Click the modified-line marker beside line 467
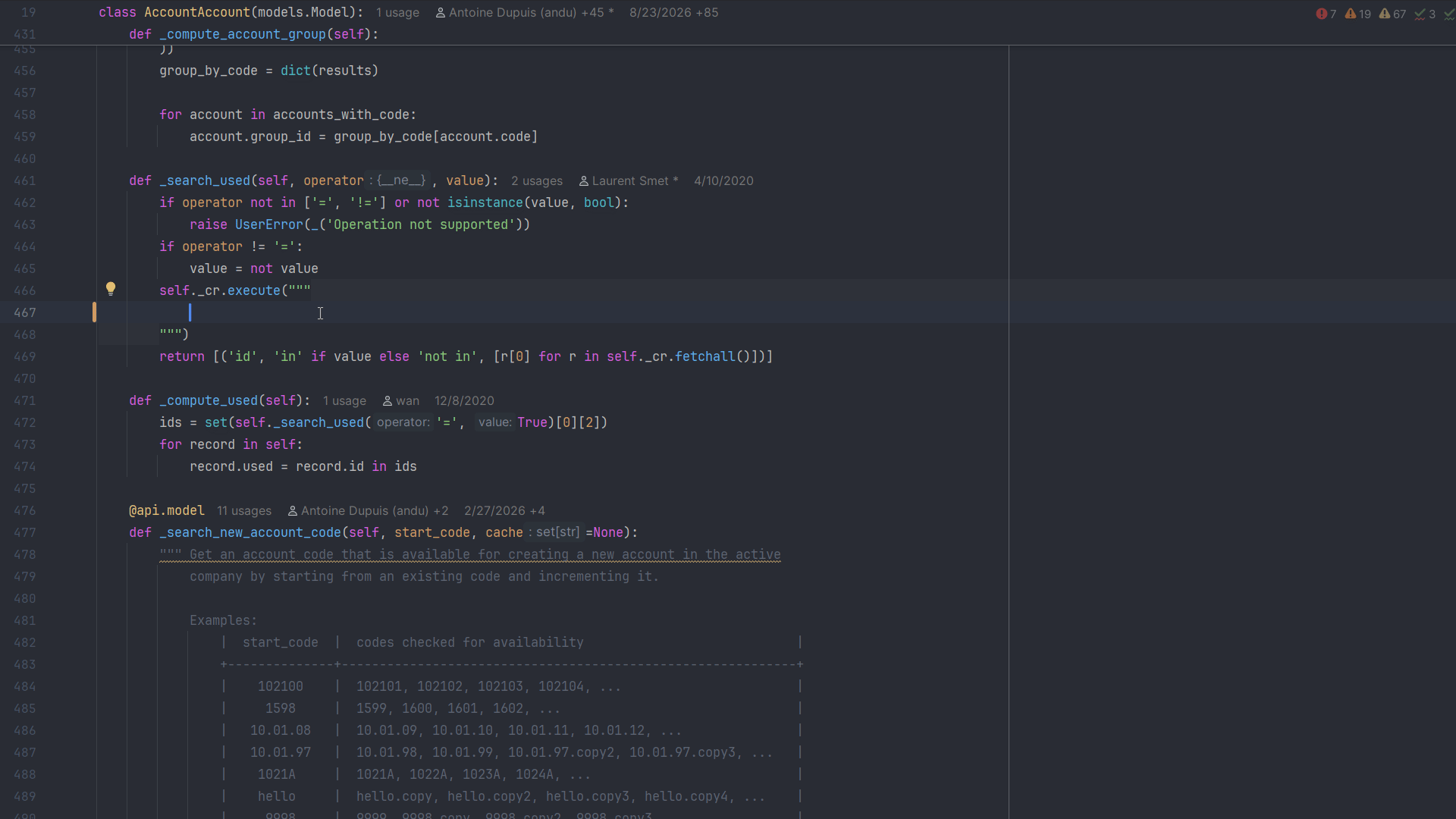This screenshot has width=1456, height=819. pyautogui.click(x=94, y=312)
